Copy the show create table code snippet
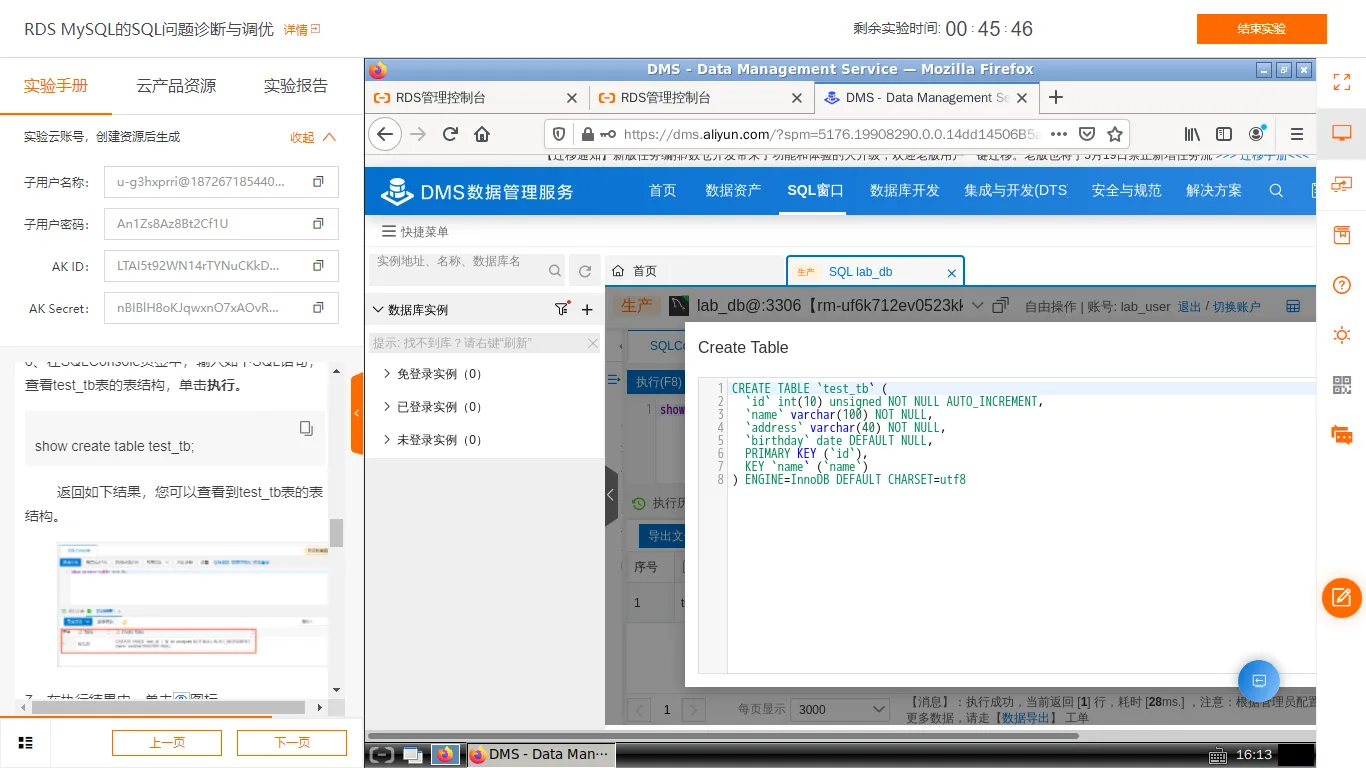 click(x=306, y=428)
